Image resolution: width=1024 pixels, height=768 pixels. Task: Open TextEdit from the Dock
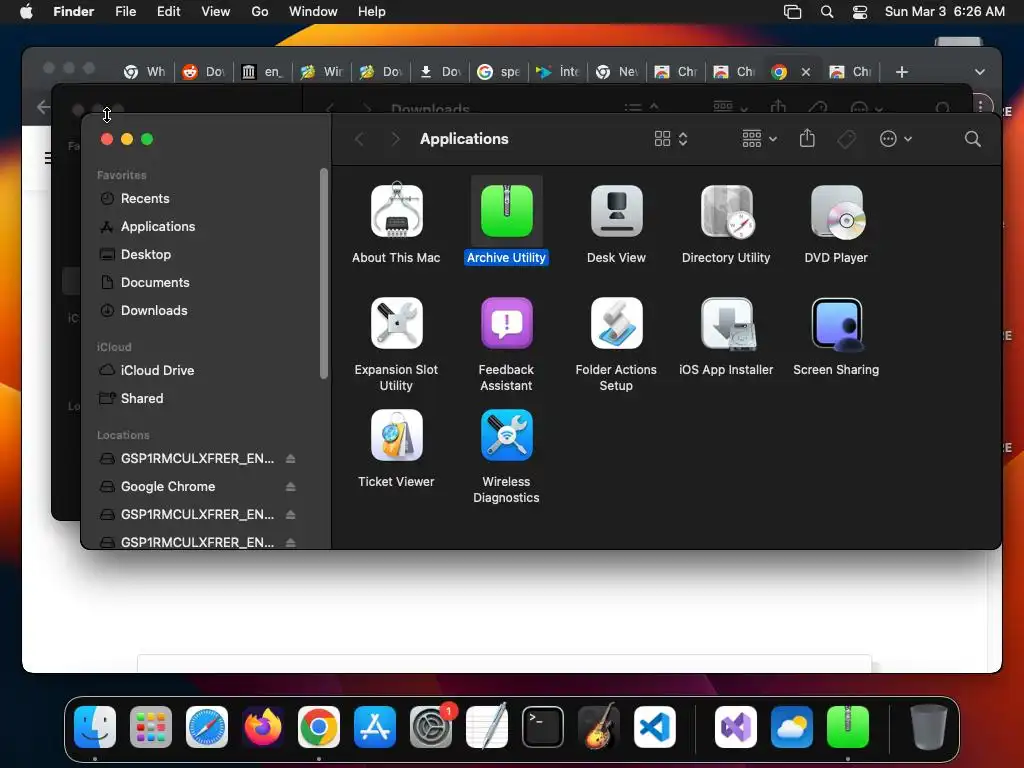[487, 727]
